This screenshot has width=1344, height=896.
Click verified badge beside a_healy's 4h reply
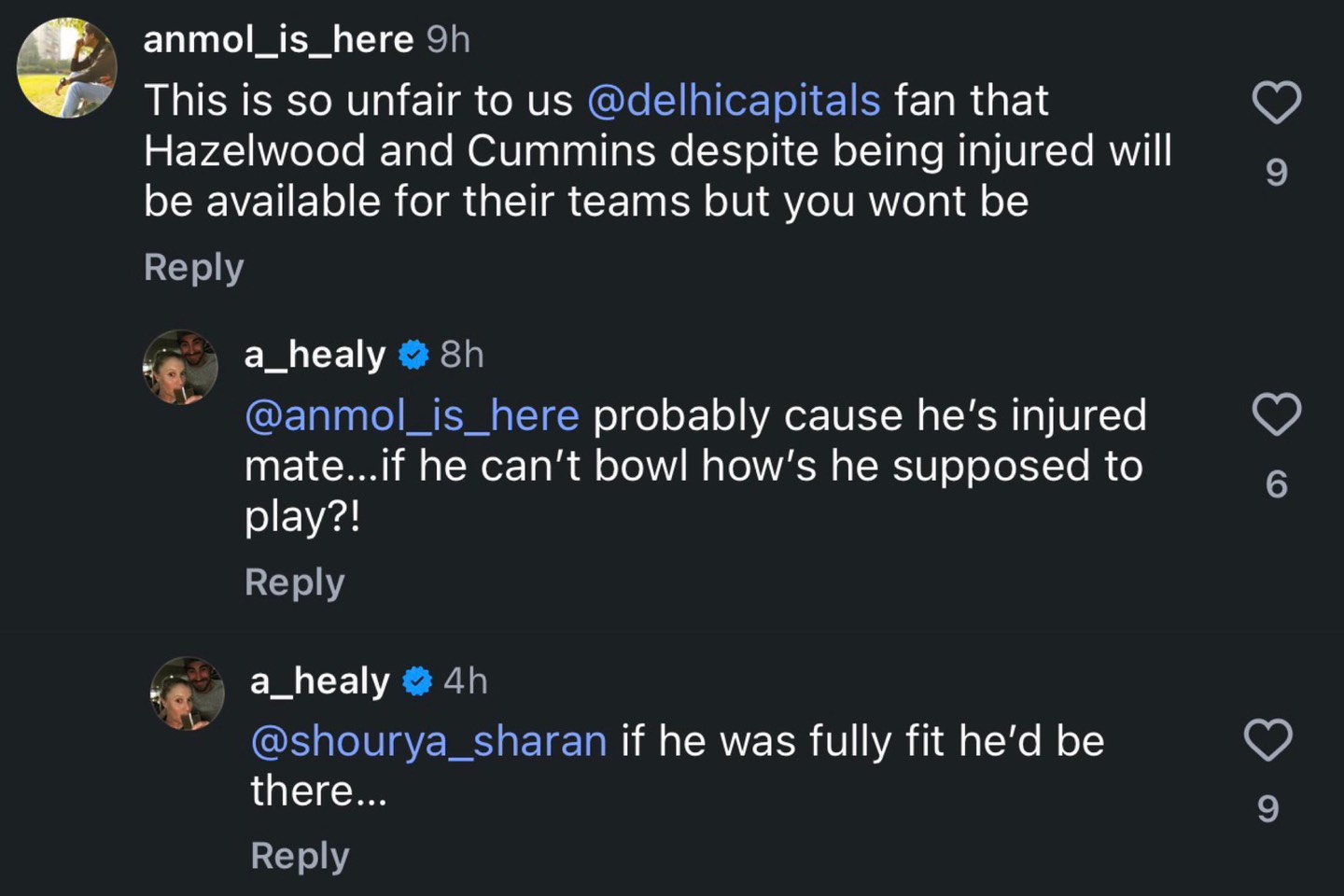[x=417, y=682]
